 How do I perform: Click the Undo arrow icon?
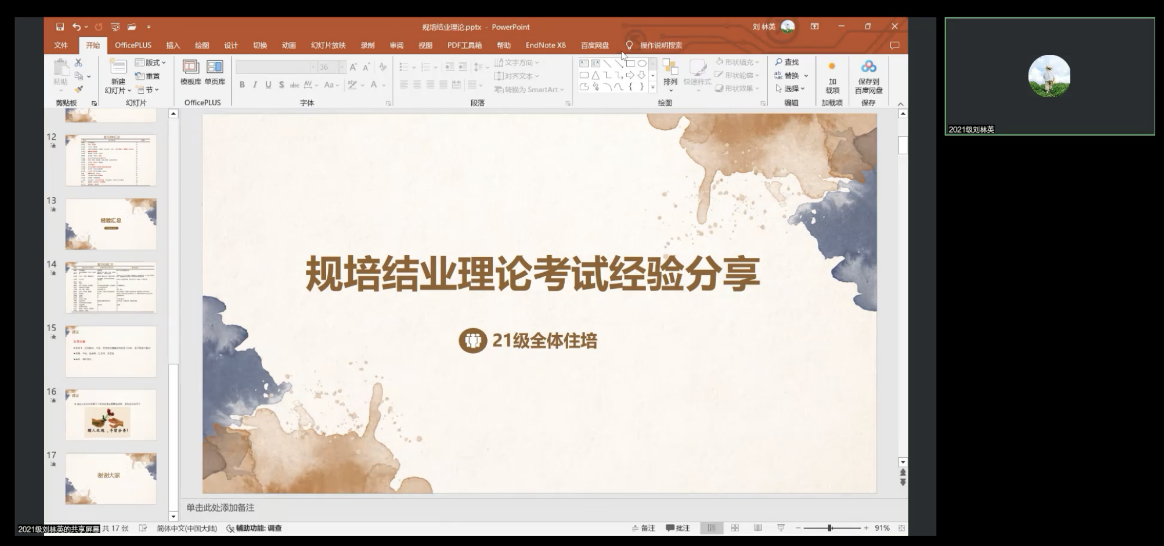(78, 27)
